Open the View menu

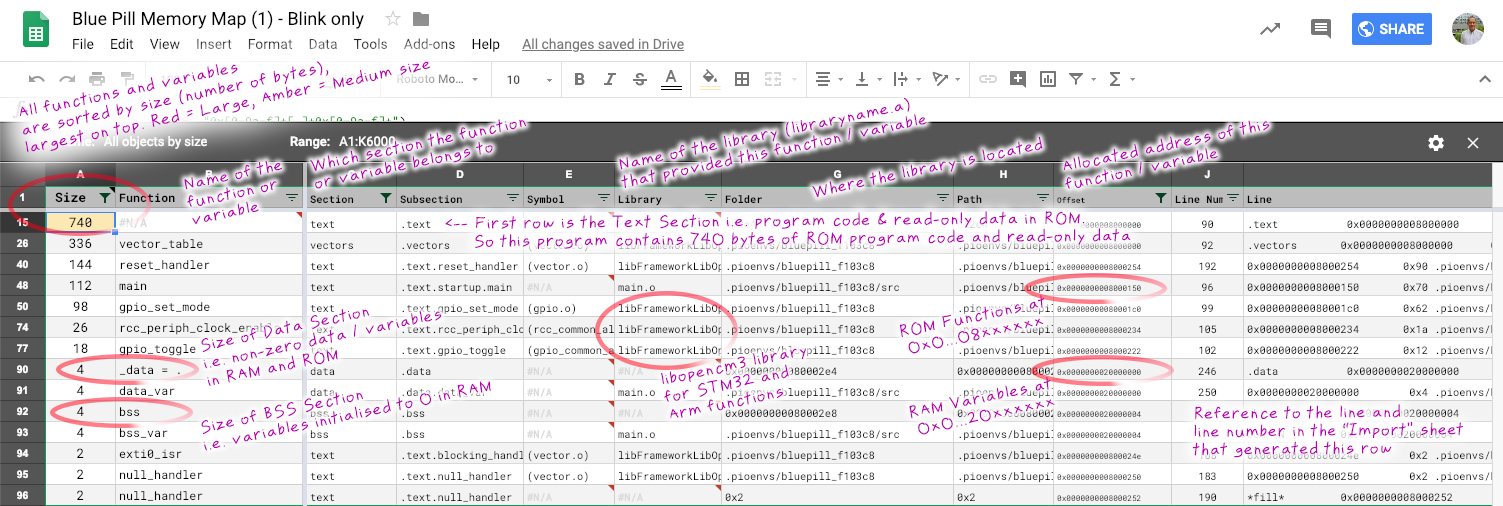(165, 44)
